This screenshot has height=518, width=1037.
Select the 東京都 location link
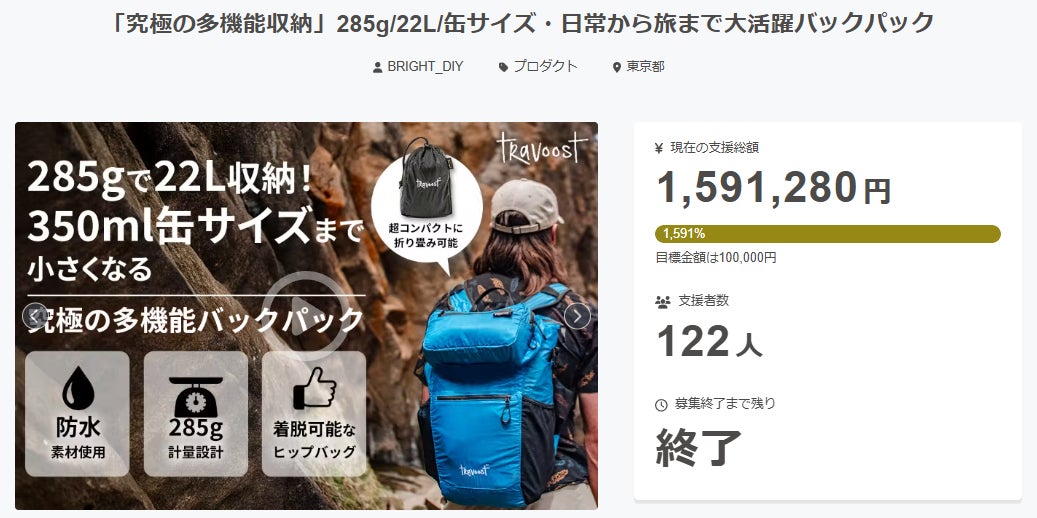click(x=645, y=67)
